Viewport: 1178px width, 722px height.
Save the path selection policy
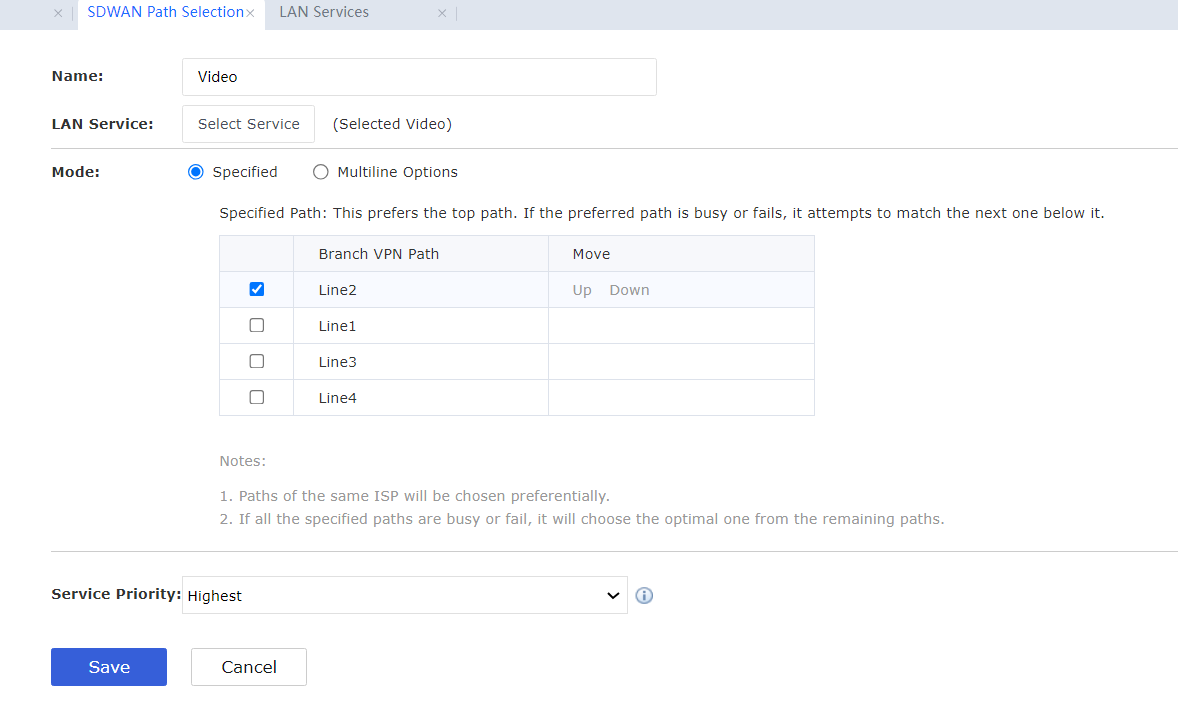109,667
